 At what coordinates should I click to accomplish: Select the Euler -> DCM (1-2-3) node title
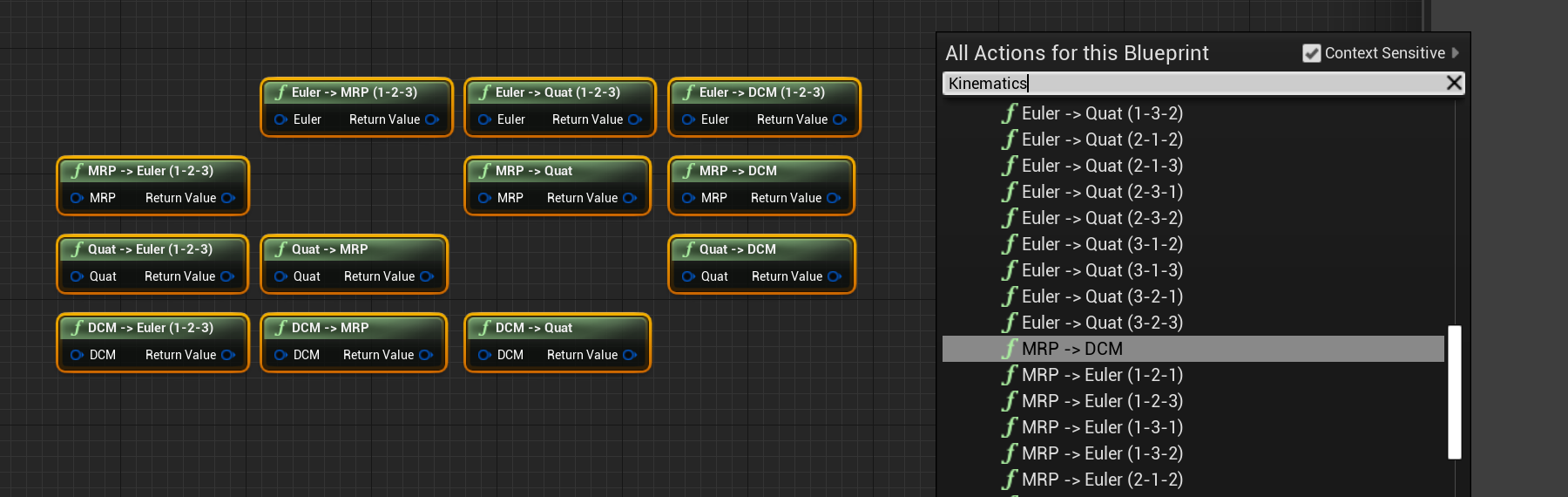coord(762,92)
